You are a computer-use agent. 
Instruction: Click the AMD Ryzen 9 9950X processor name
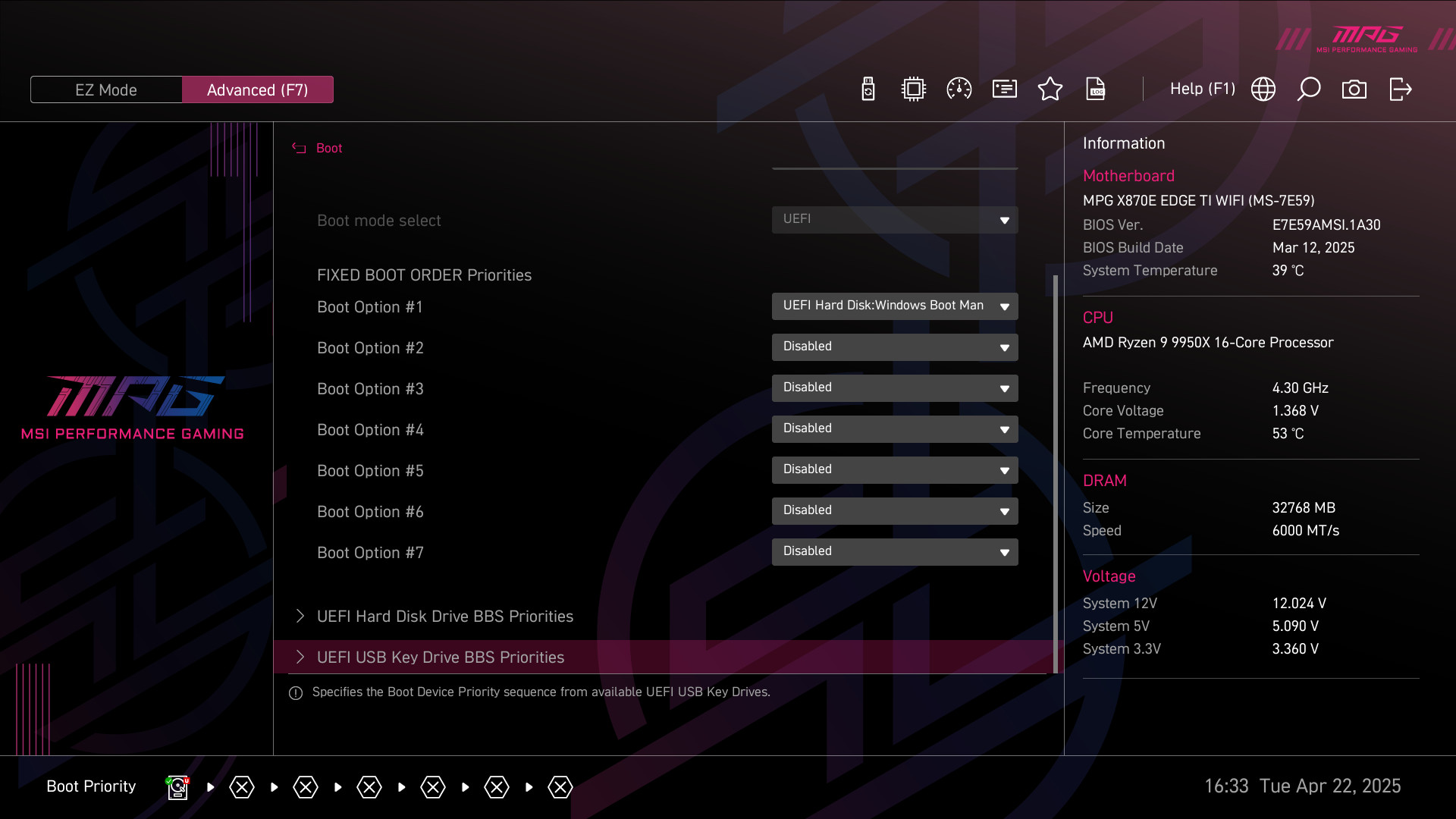click(1208, 343)
